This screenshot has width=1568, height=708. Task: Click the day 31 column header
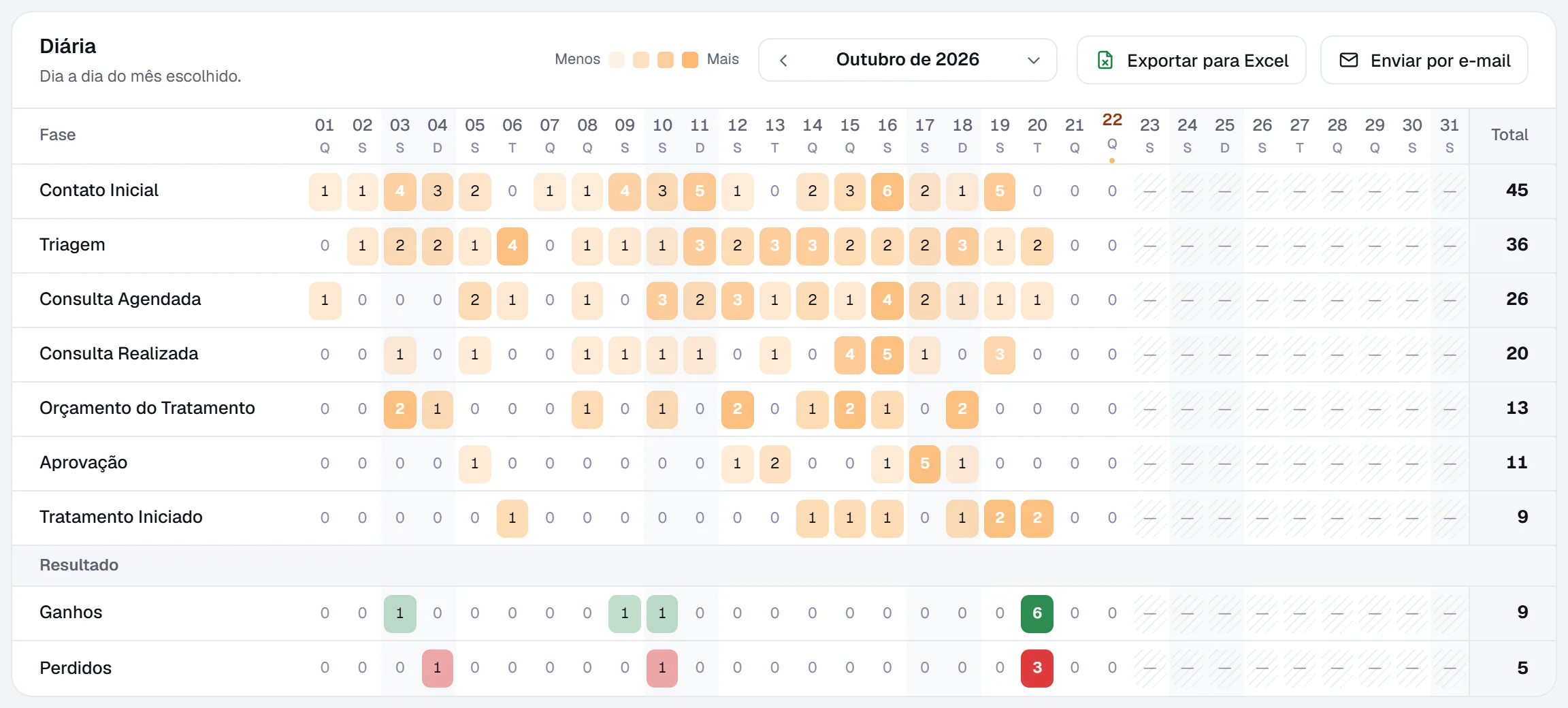pos(1450,135)
